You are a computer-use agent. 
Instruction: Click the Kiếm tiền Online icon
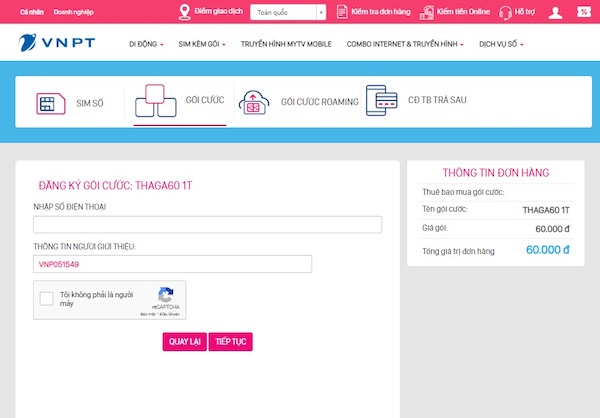[427, 12]
